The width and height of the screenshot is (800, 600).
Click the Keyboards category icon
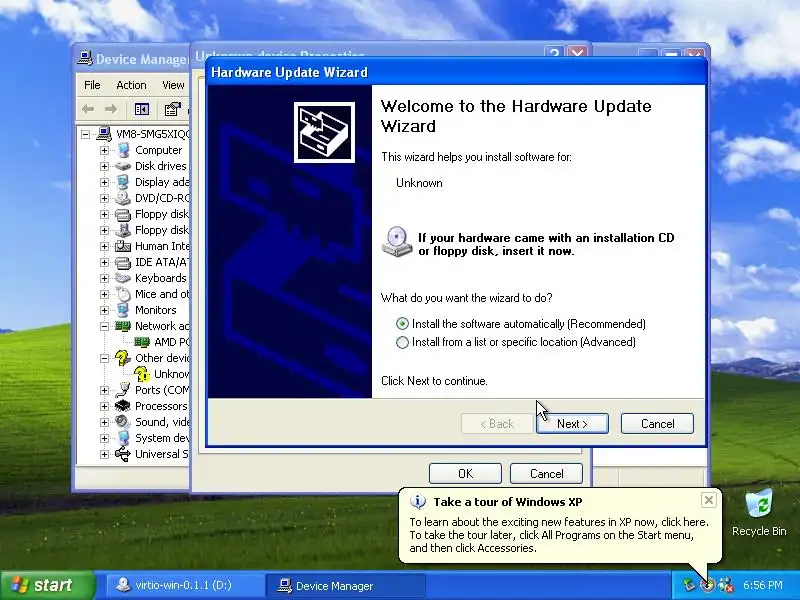click(x=123, y=278)
